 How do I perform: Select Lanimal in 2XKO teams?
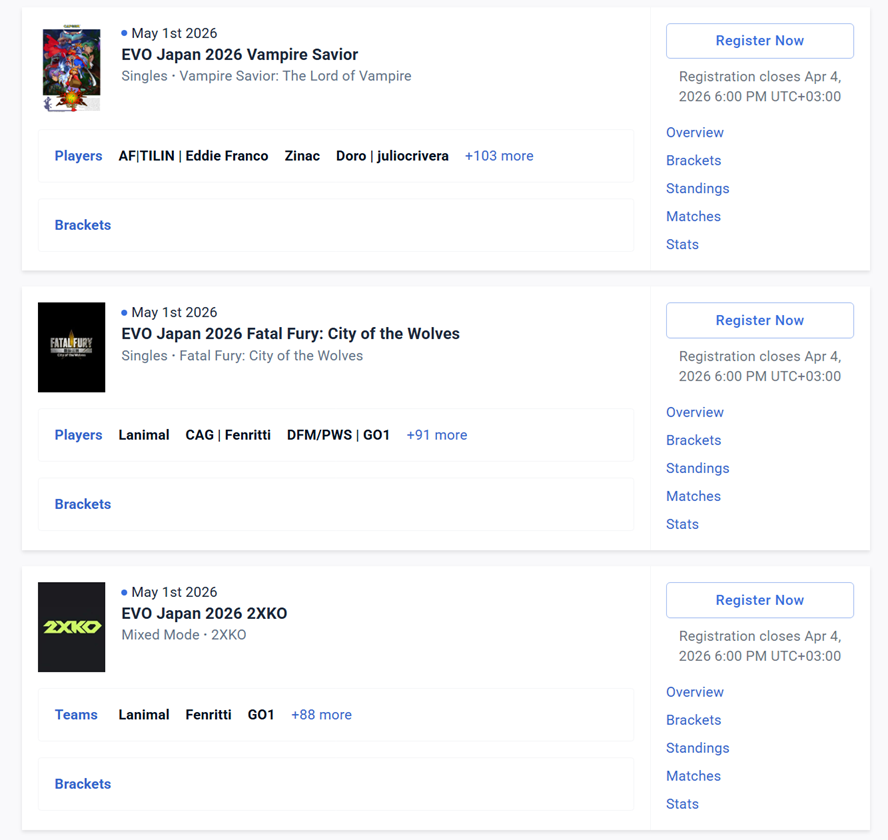[144, 715]
